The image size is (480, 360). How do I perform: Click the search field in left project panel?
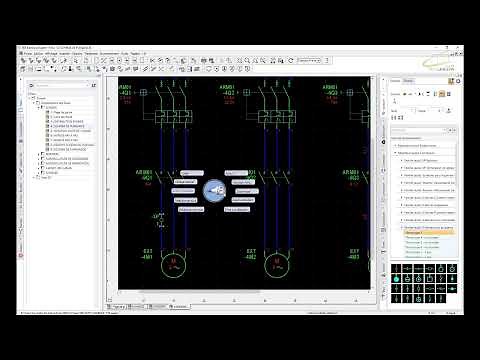tap(62, 85)
